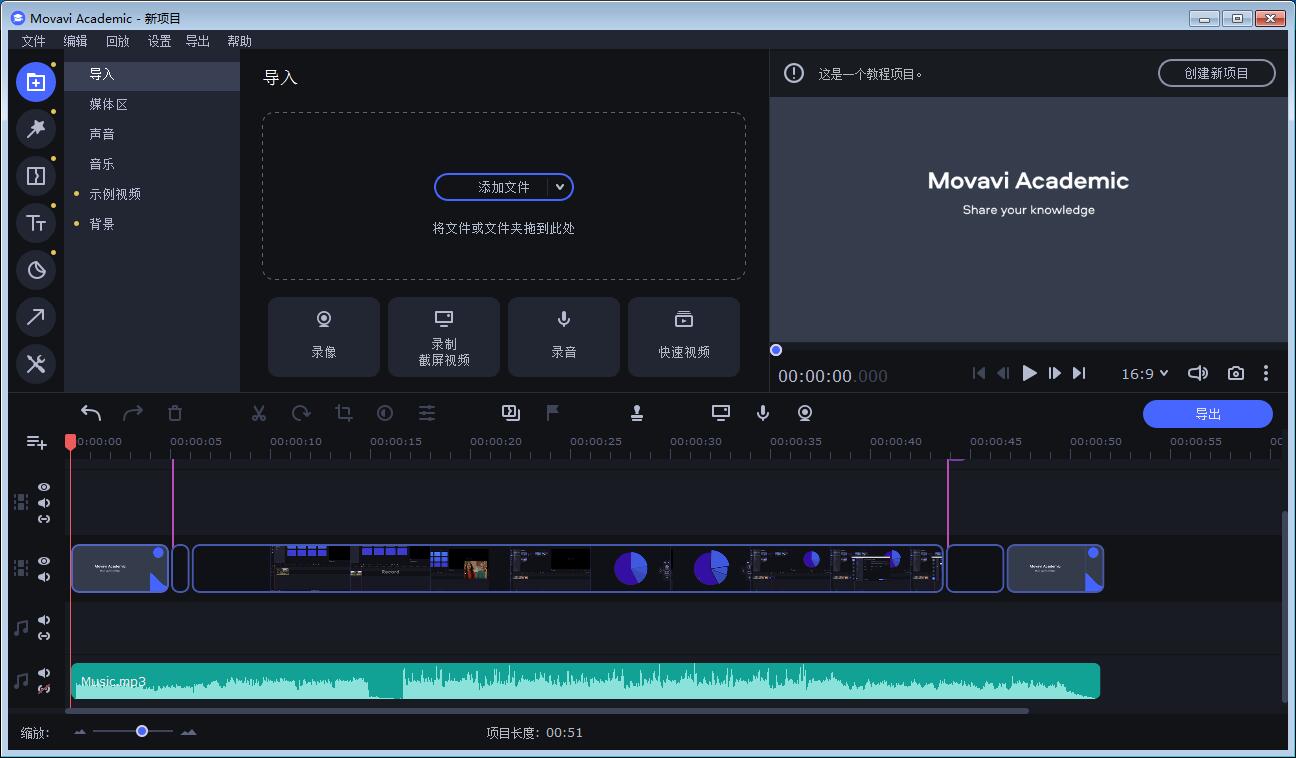Screen dimensions: 1296x758
Task: Open color adjustments tool
Action: tap(385, 413)
